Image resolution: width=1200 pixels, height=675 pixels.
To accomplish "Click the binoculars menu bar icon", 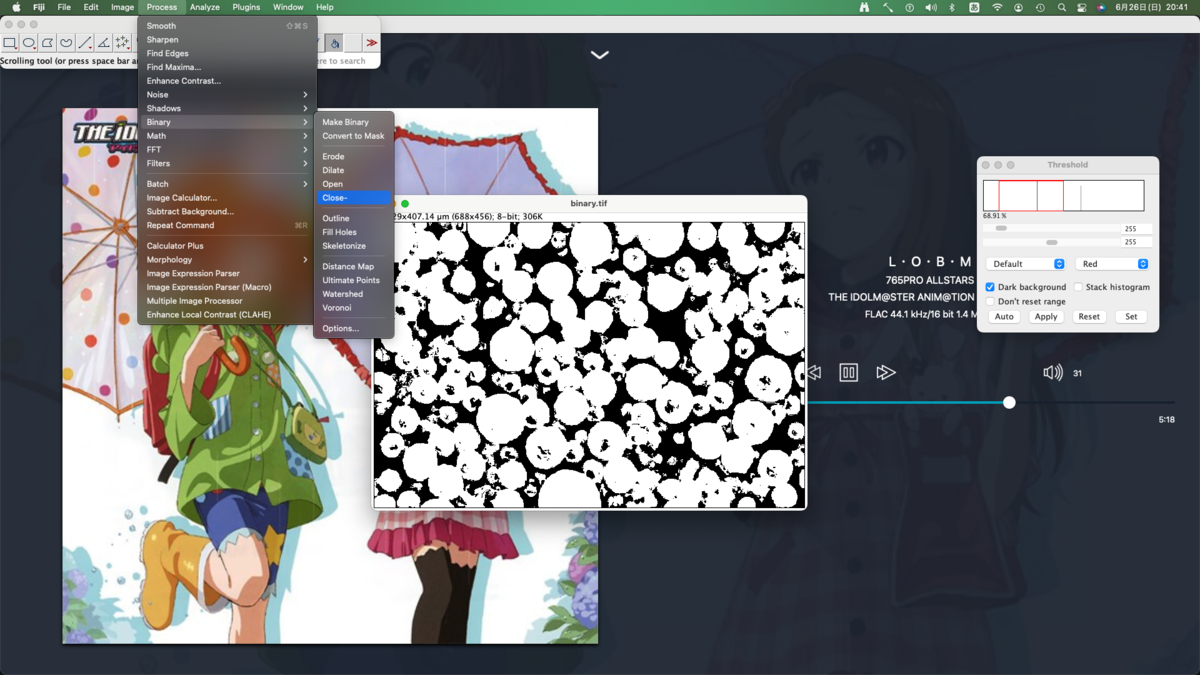I will (x=864, y=7).
